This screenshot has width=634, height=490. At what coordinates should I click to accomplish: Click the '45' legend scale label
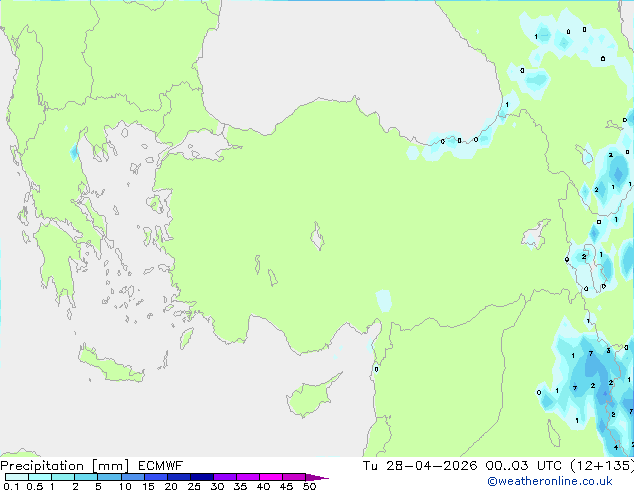[x=286, y=486]
